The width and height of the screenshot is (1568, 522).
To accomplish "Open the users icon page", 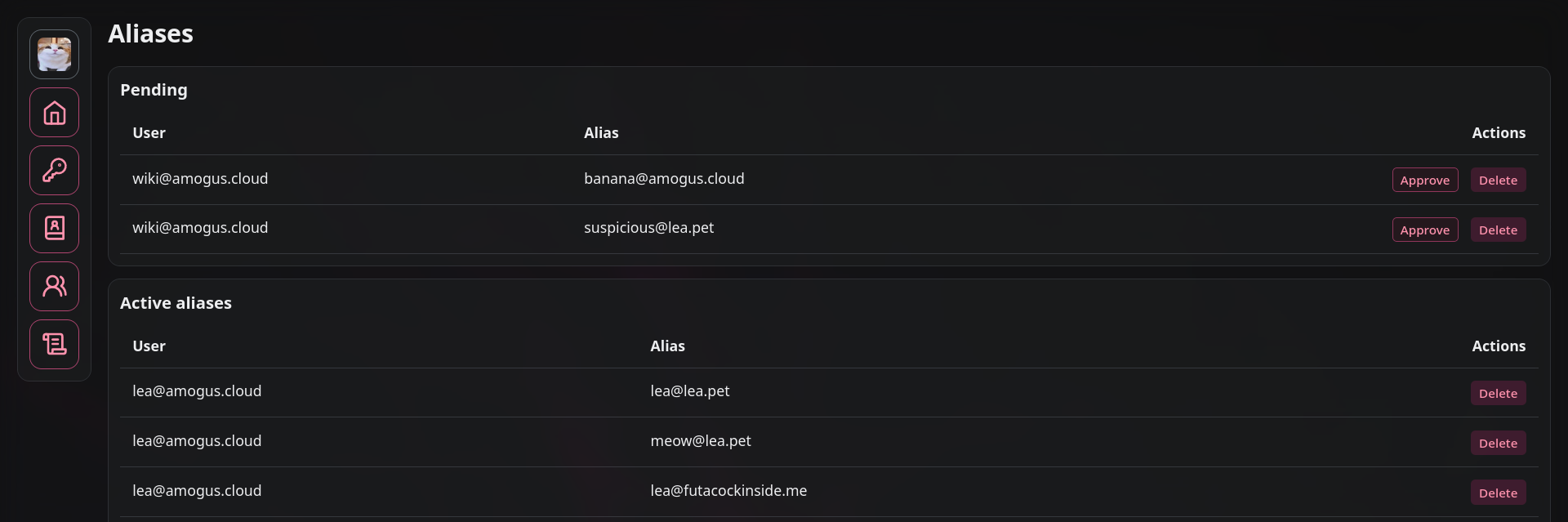I will coord(55,287).
